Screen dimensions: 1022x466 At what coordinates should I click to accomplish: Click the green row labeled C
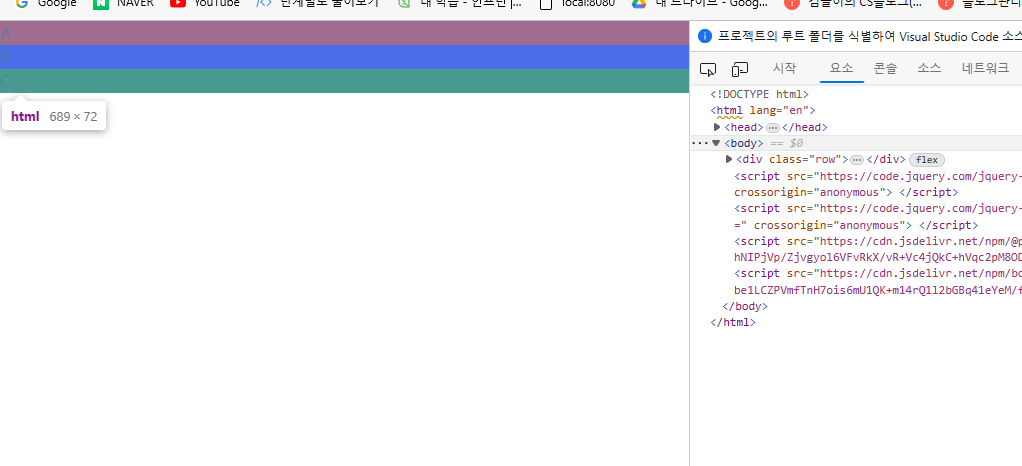tap(345, 81)
